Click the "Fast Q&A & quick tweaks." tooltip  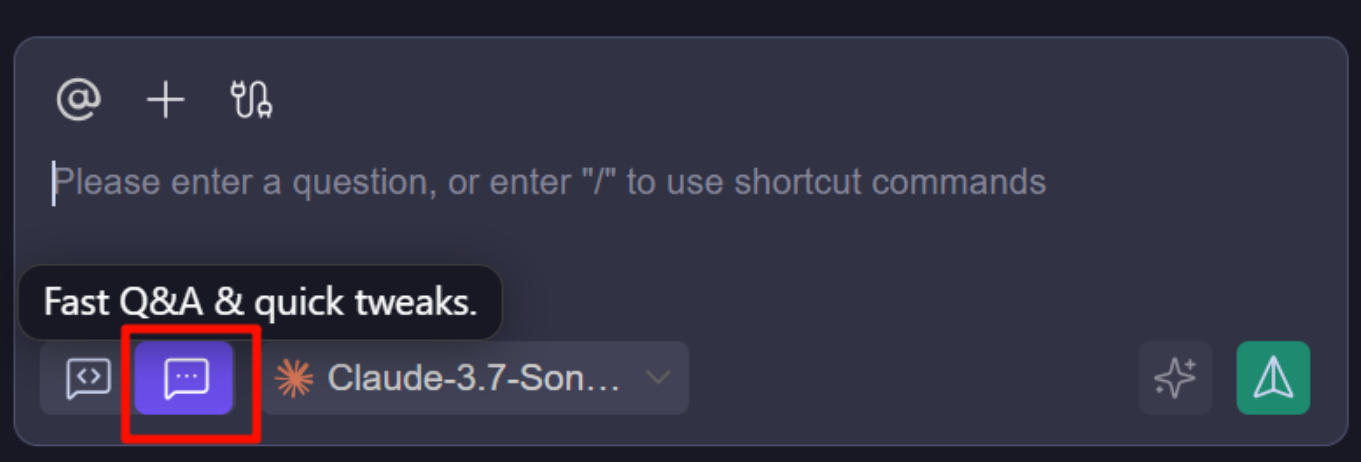point(260,302)
